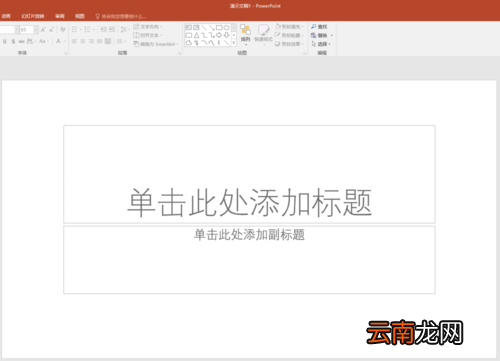This screenshot has width=500, height=361.
Task: Open the columns options button
Action: point(121,41)
